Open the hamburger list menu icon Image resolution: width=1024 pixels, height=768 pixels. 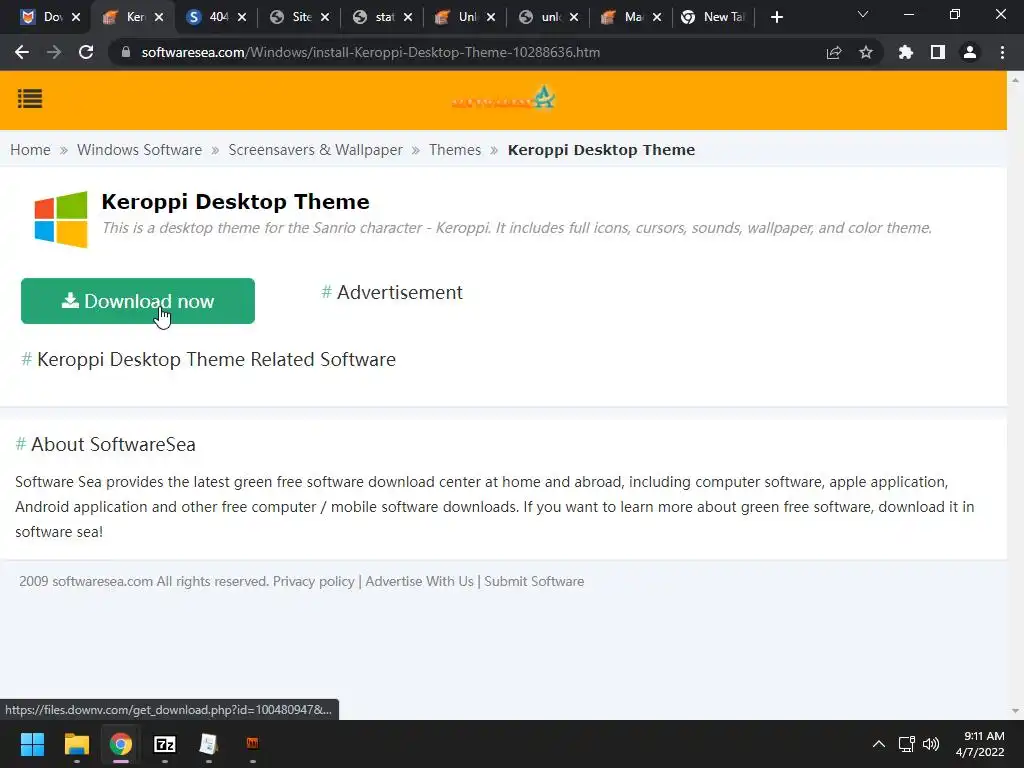point(30,99)
